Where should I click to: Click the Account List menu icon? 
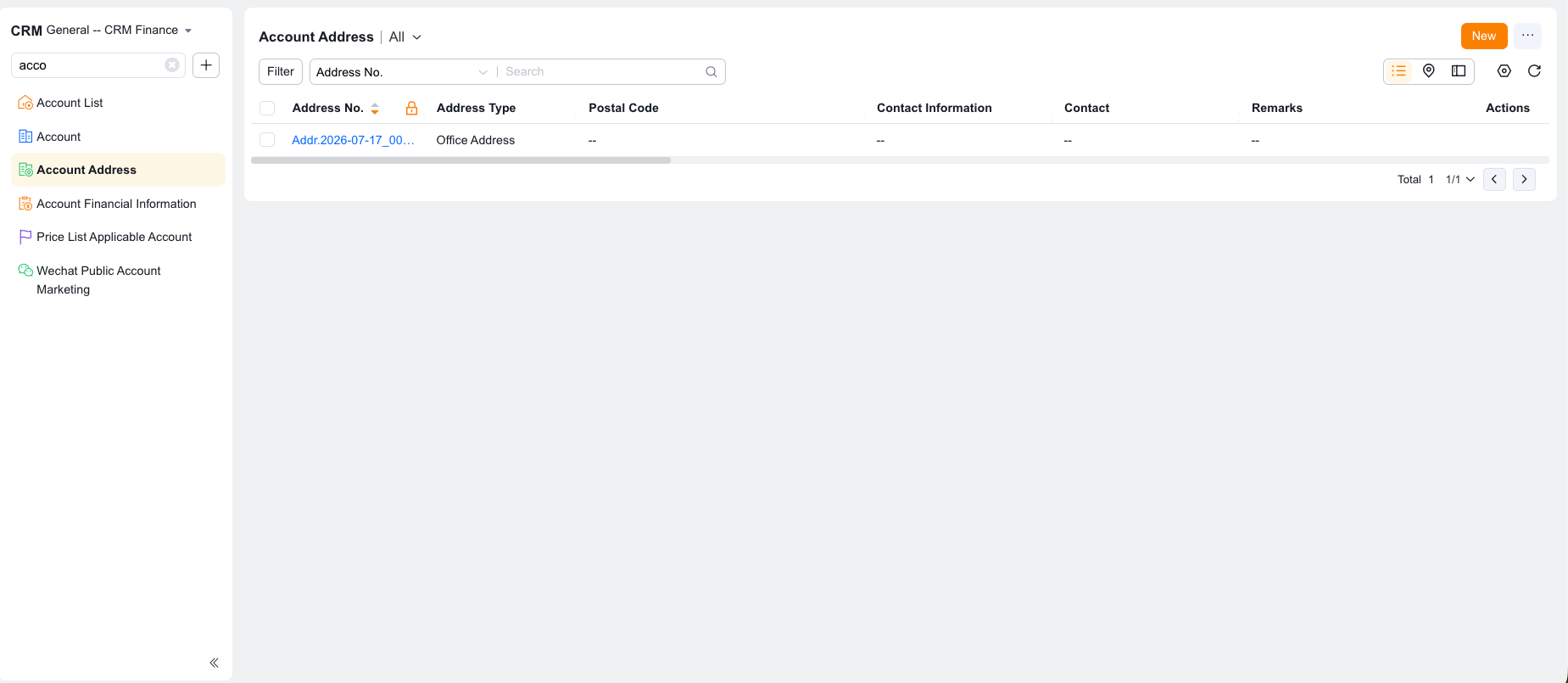point(25,103)
